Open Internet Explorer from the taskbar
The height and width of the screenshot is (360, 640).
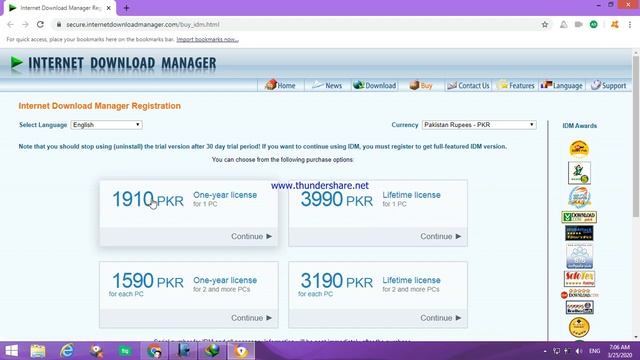tap(67, 351)
